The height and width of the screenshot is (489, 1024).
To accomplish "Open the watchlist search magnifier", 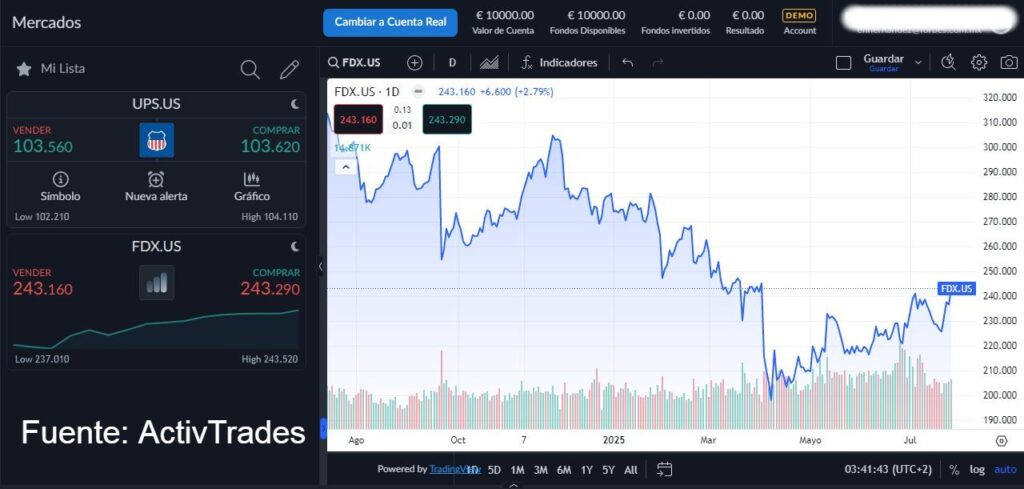I will tap(250, 69).
